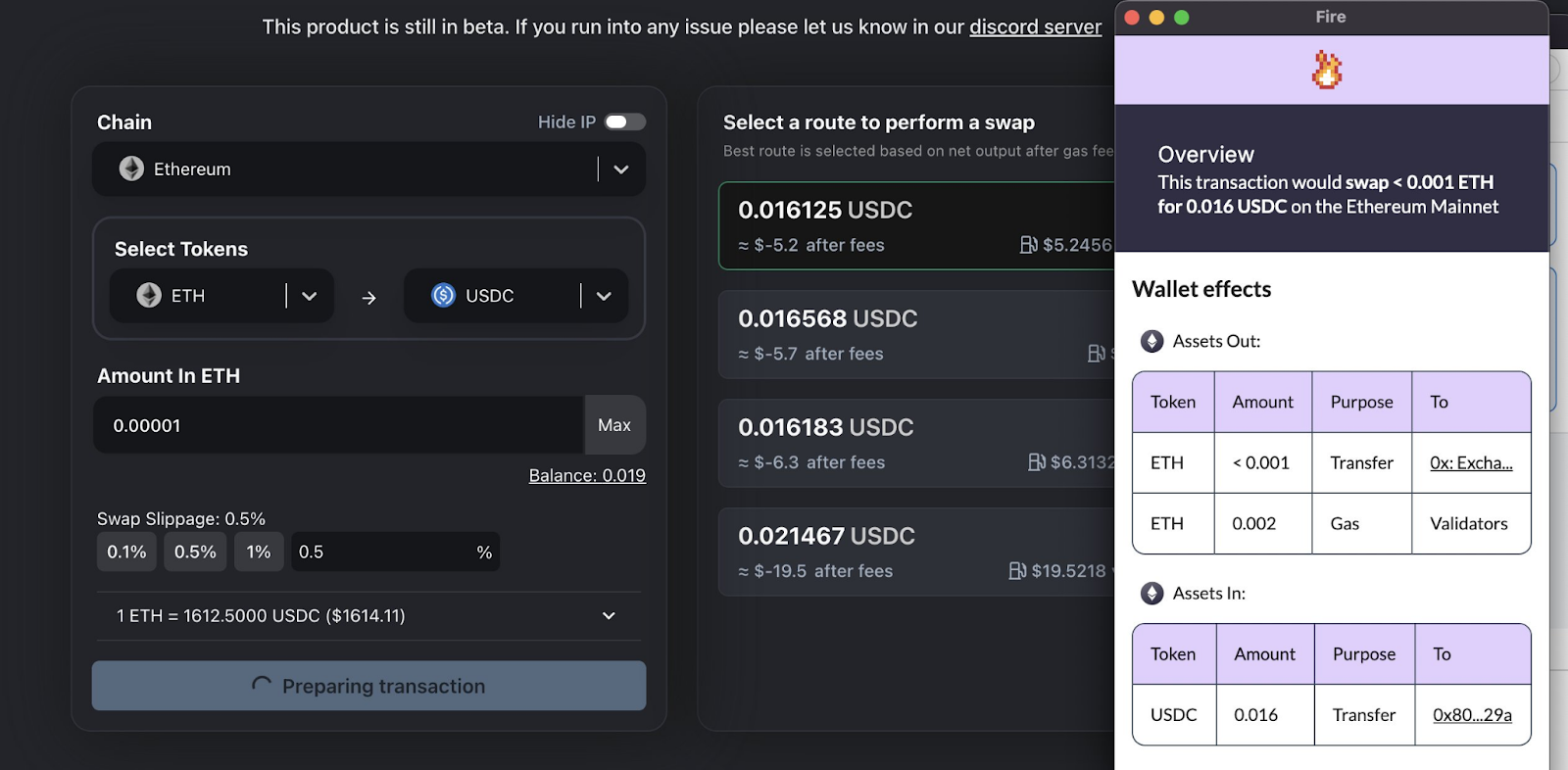
Task: Open the discord server link
Action: [x=1035, y=27]
